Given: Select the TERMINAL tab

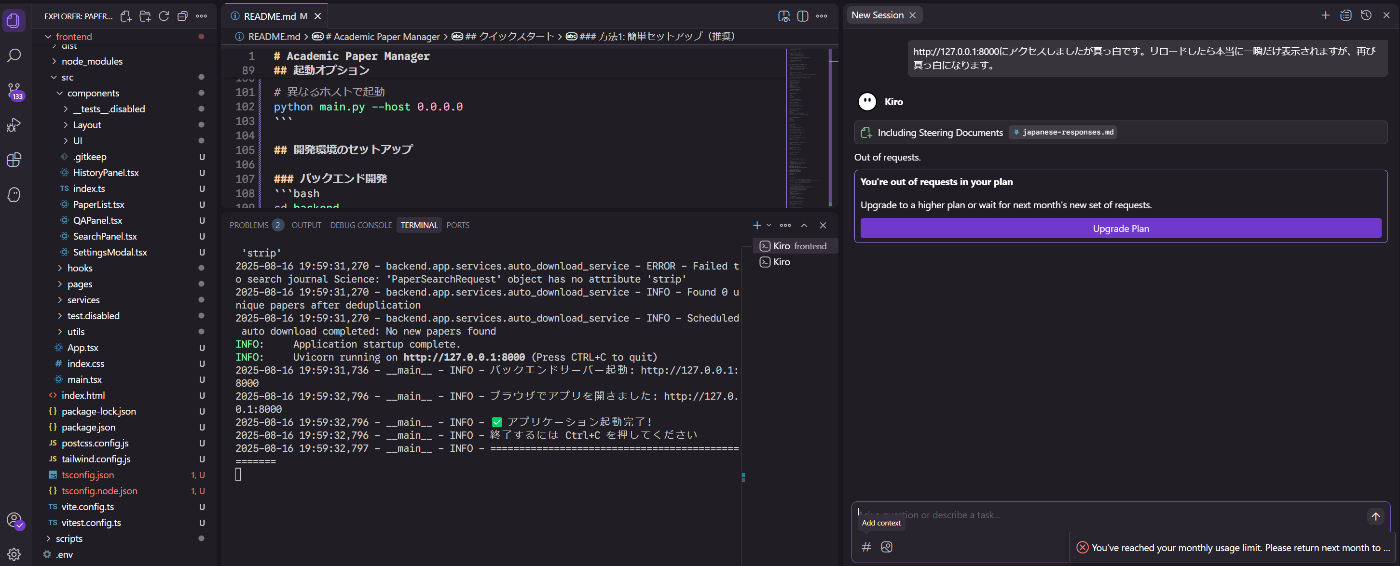Looking at the screenshot, I should pyautogui.click(x=419, y=225).
